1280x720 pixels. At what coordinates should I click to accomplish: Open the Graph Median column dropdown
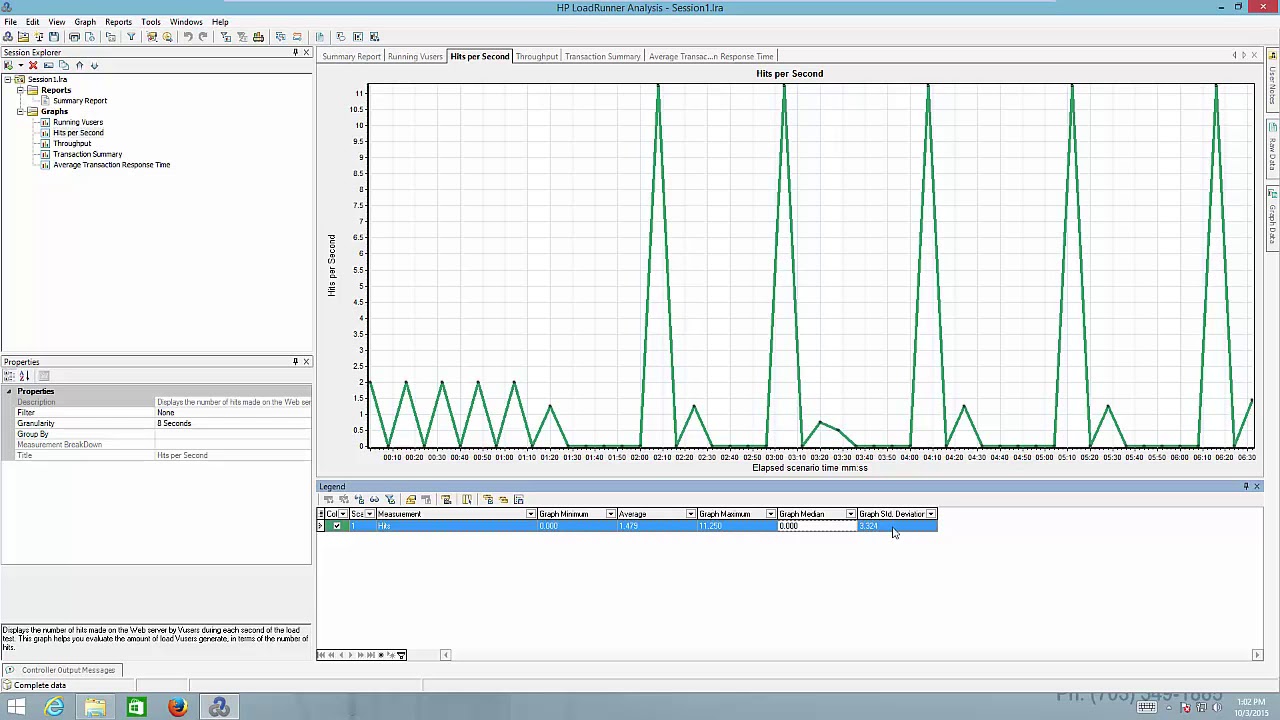click(850, 514)
